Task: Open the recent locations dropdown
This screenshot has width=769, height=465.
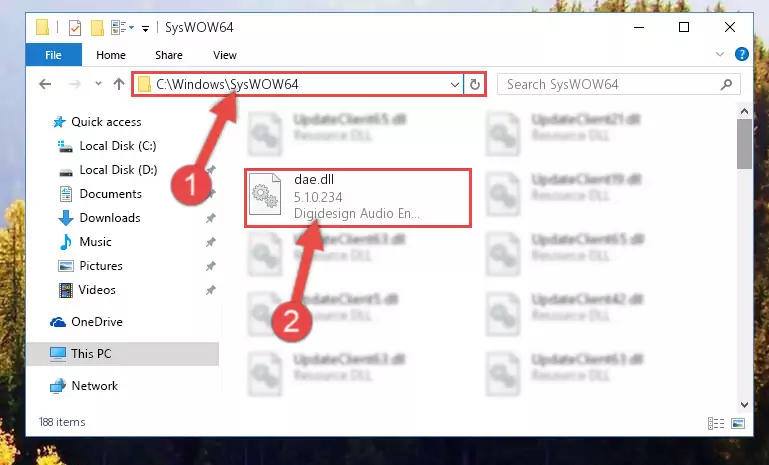Action: click(98, 84)
